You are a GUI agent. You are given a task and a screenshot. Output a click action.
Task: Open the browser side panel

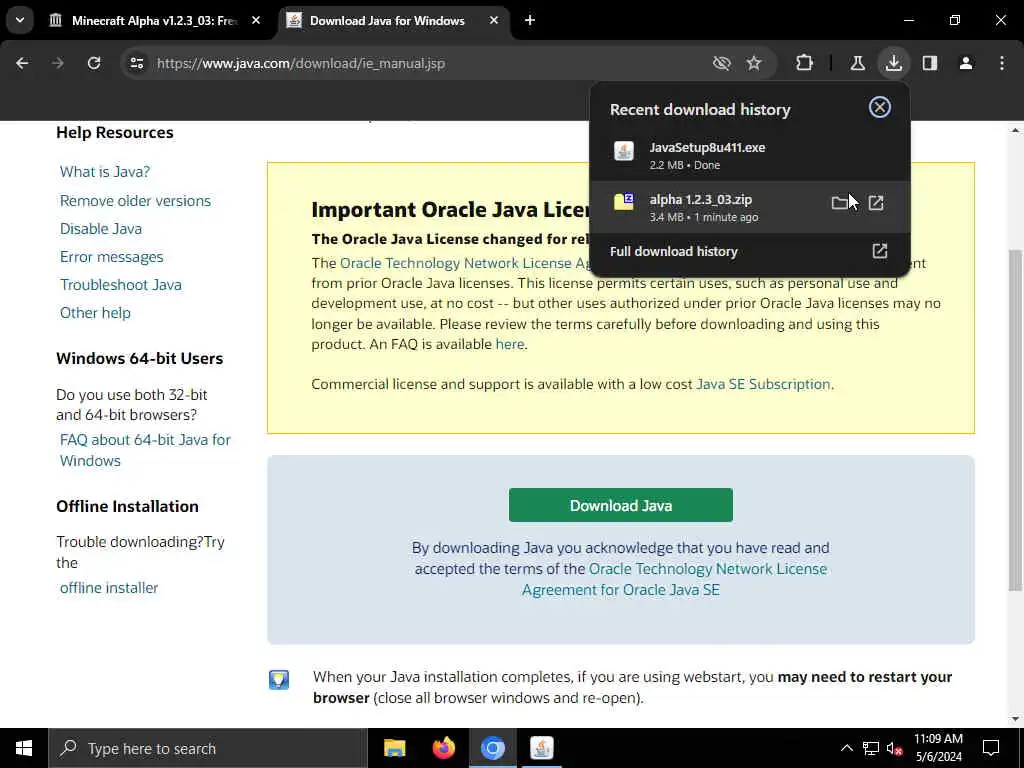(x=930, y=63)
